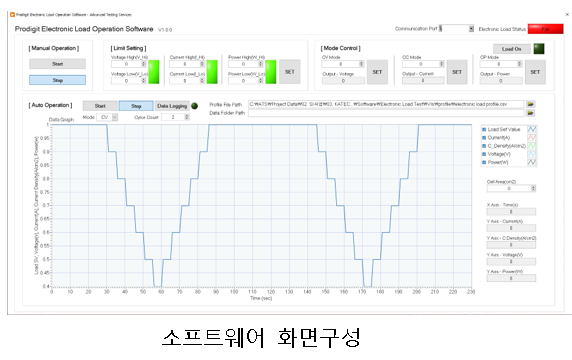
Task: Toggle the Load Set Value checkbox
Action: click(484, 129)
